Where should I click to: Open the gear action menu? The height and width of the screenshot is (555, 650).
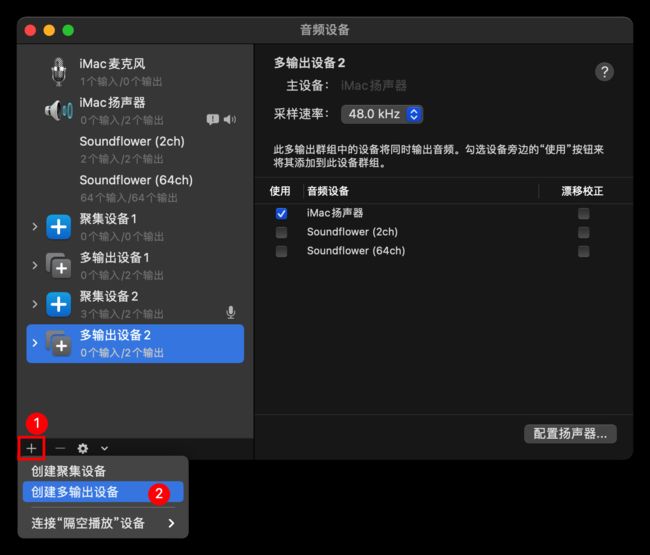(x=83, y=448)
